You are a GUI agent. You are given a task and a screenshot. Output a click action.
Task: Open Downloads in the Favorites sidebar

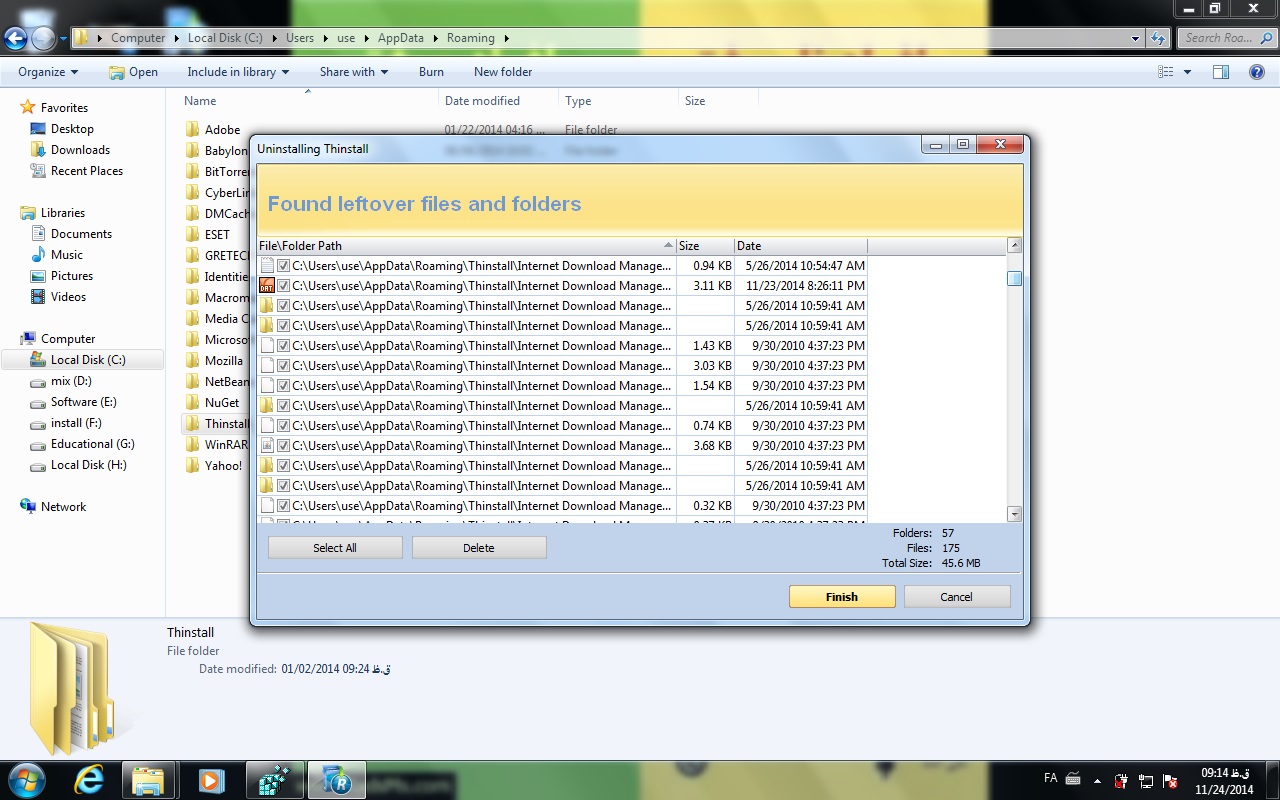click(80, 150)
